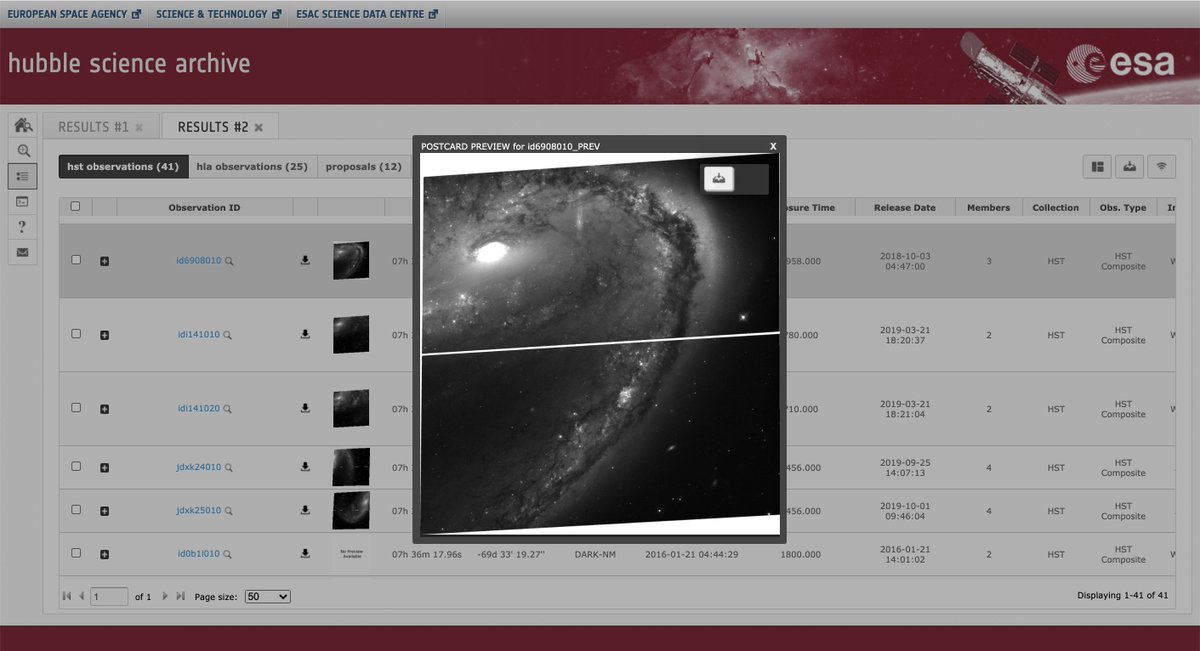The image size is (1200, 651).
Task: Open the command-line panel sidebar icon
Action: 22,202
